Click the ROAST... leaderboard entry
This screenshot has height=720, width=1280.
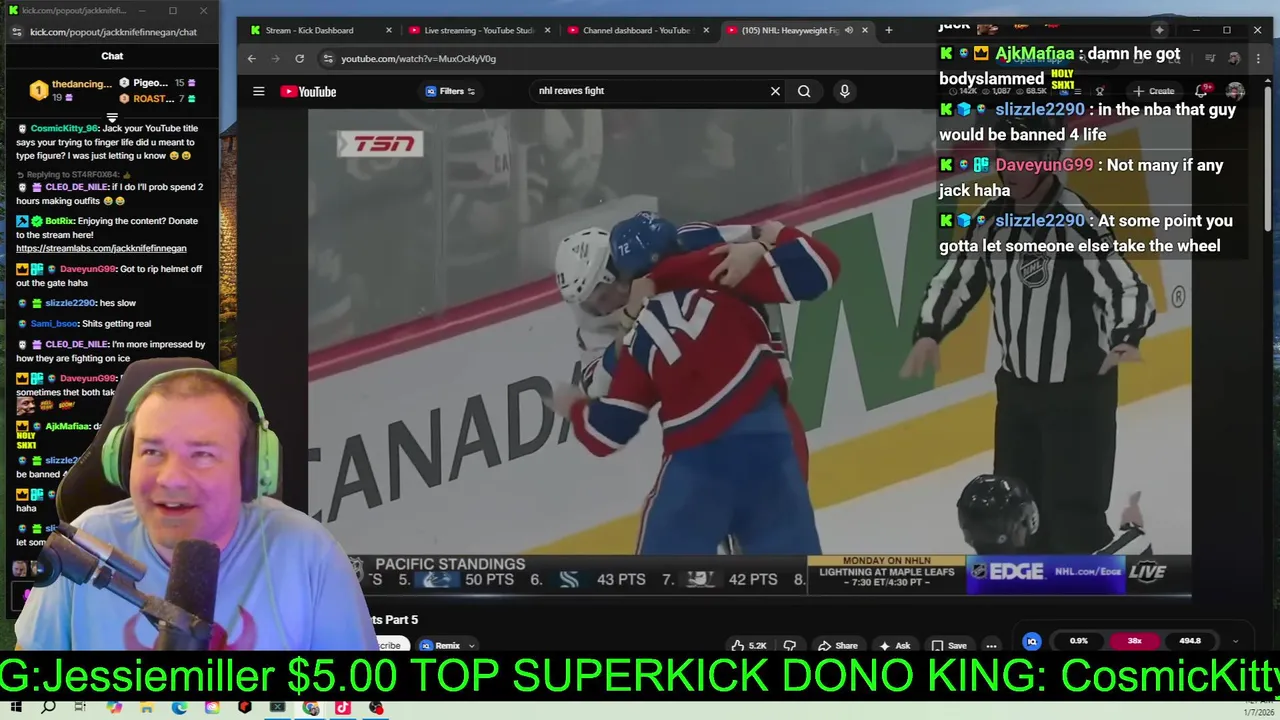156,99
